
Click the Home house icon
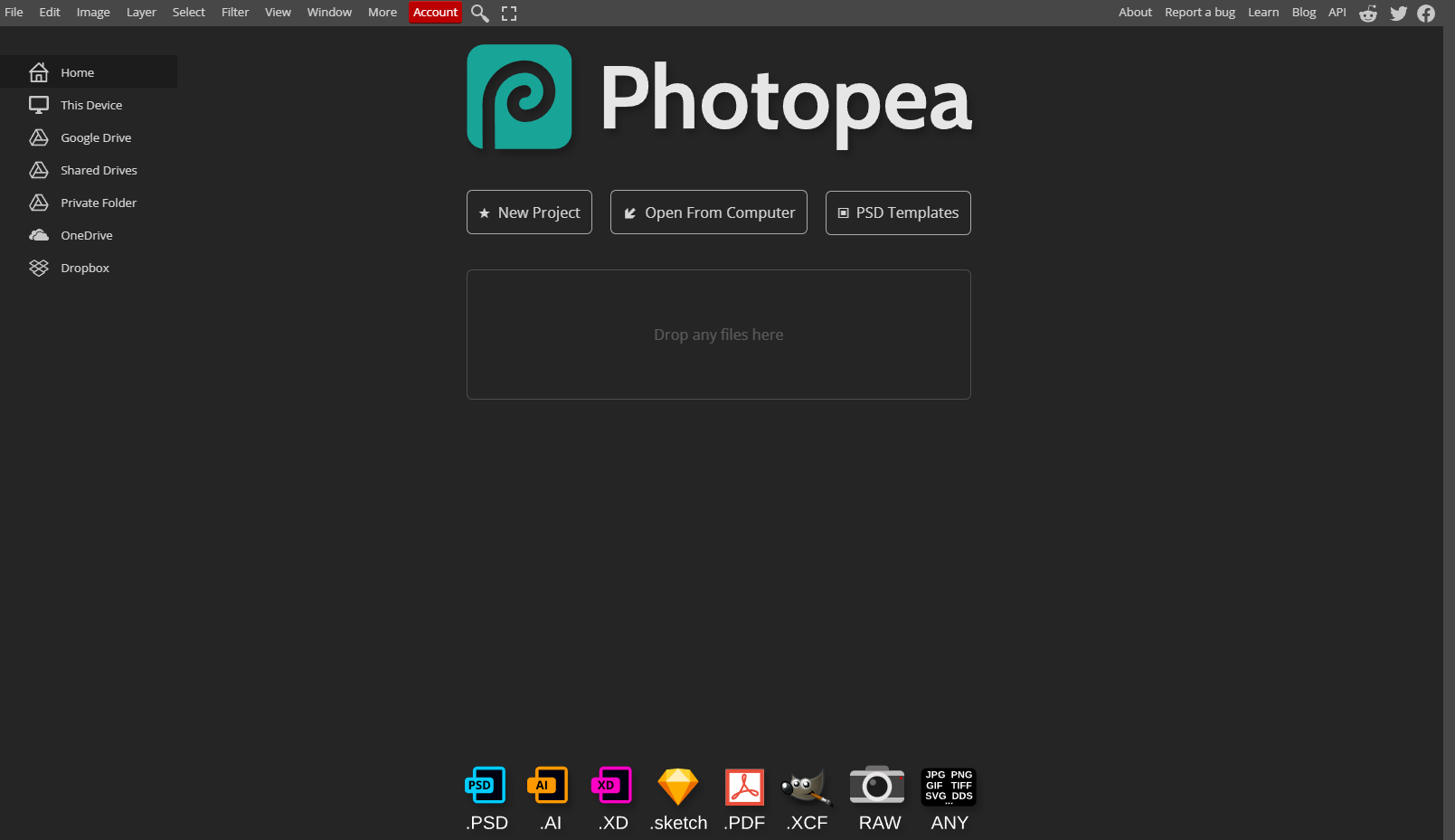pyautogui.click(x=39, y=72)
